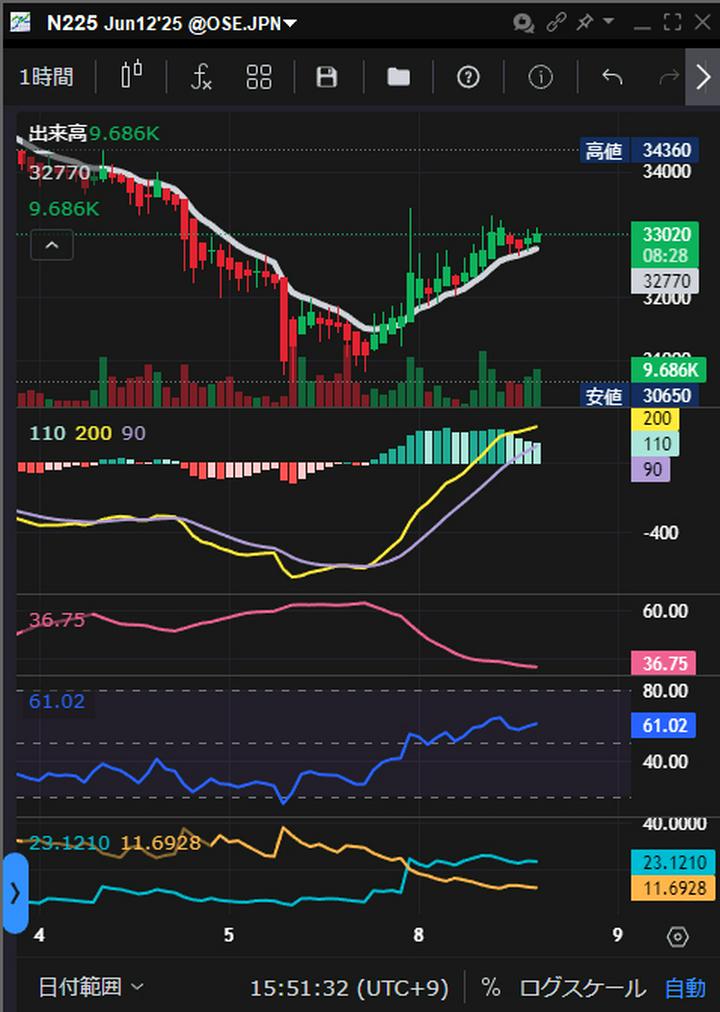This screenshot has width=720, height=1012.
Task: Open the candlestick chart type selector
Action: pyautogui.click(x=131, y=77)
